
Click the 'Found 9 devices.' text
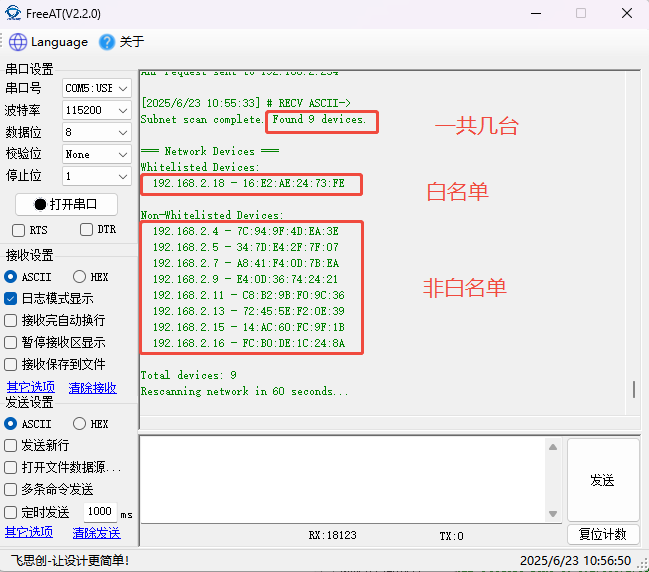point(319,119)
